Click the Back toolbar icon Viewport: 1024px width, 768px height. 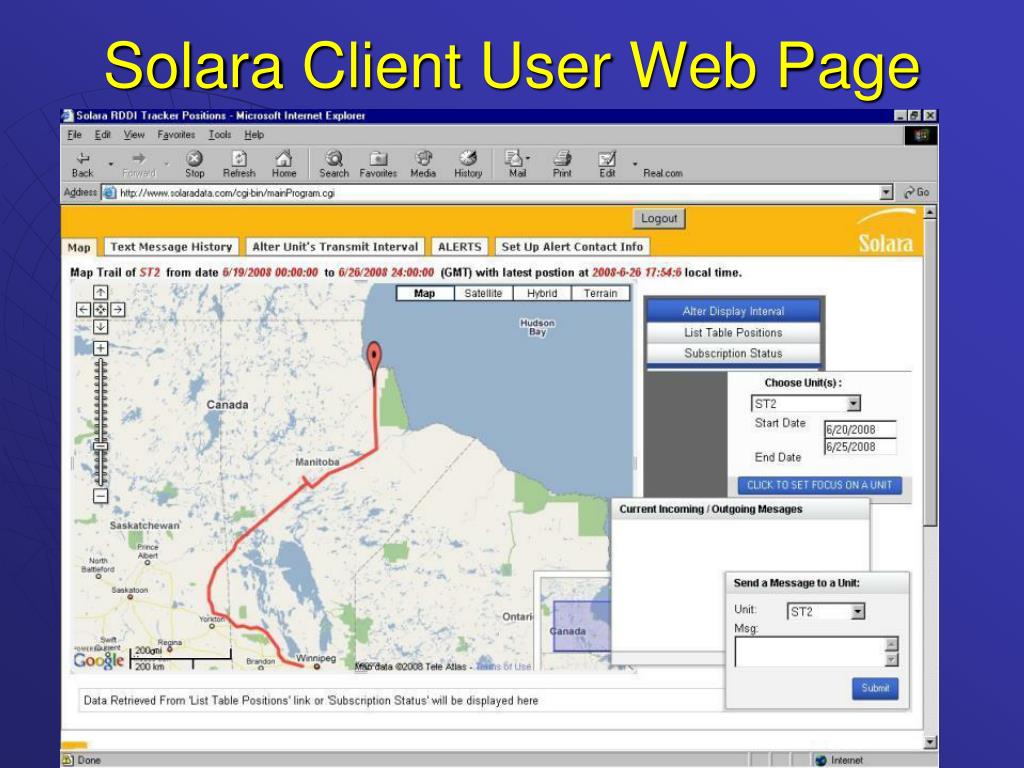click(x=83, y=164)
